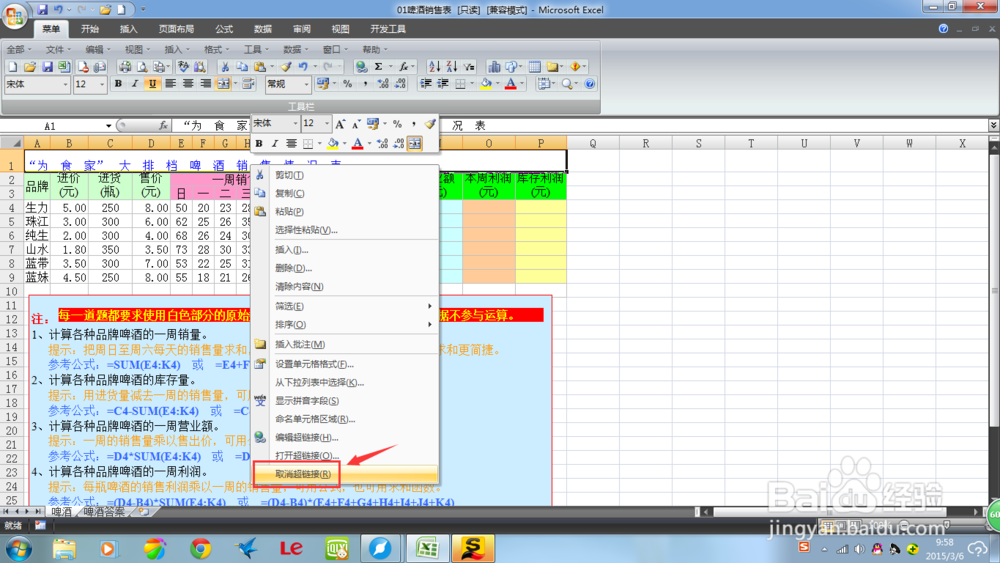Click the Help question mark in the main toolbar
This screenshot has height=563, width=1000.
click(590, 84)
